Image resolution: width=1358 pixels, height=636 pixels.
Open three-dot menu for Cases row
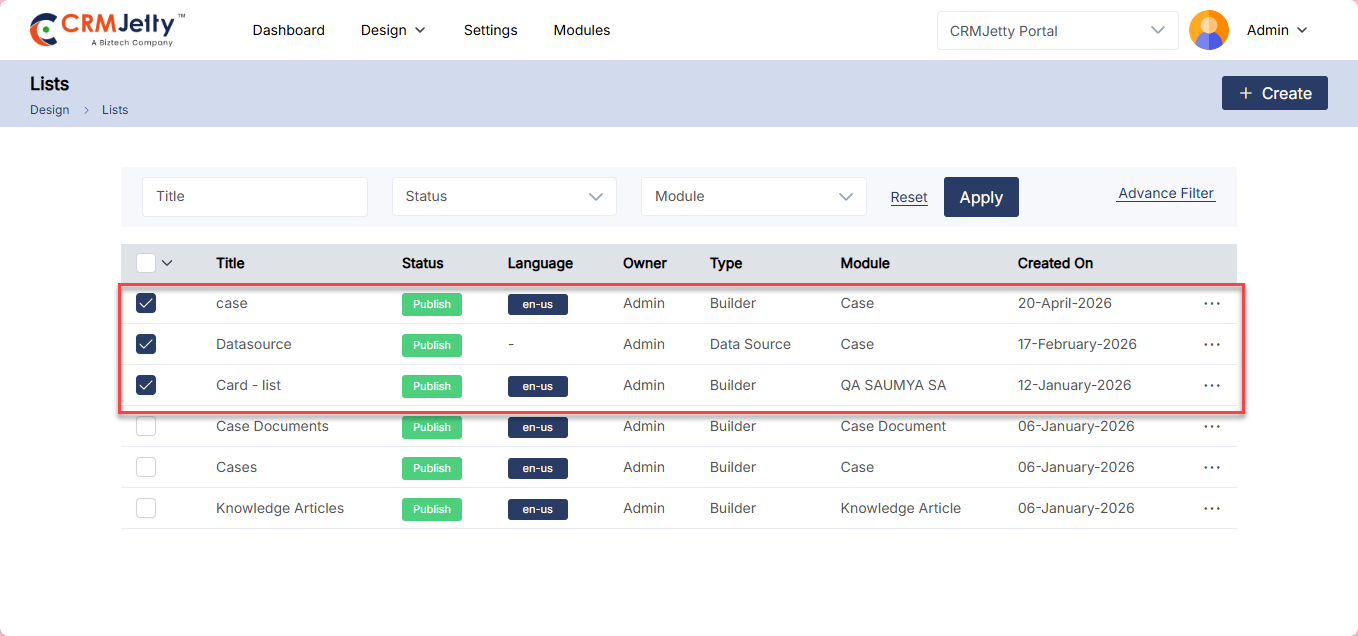(1211, 468)
